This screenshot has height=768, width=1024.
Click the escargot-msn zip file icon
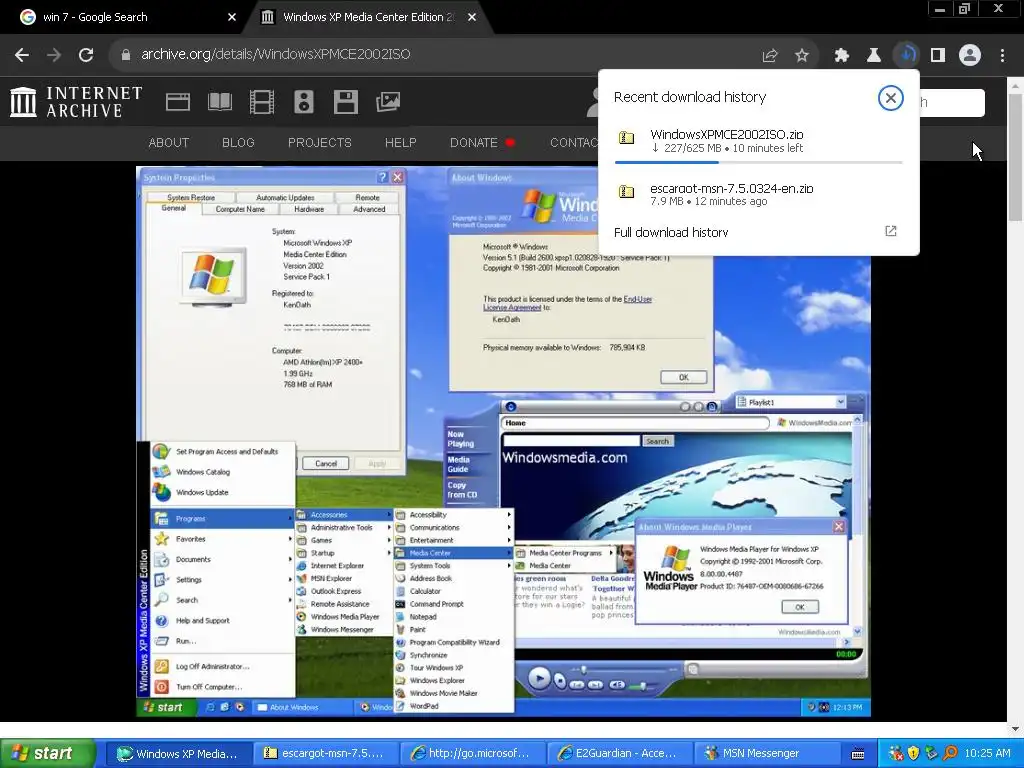[x=626, y=192]
